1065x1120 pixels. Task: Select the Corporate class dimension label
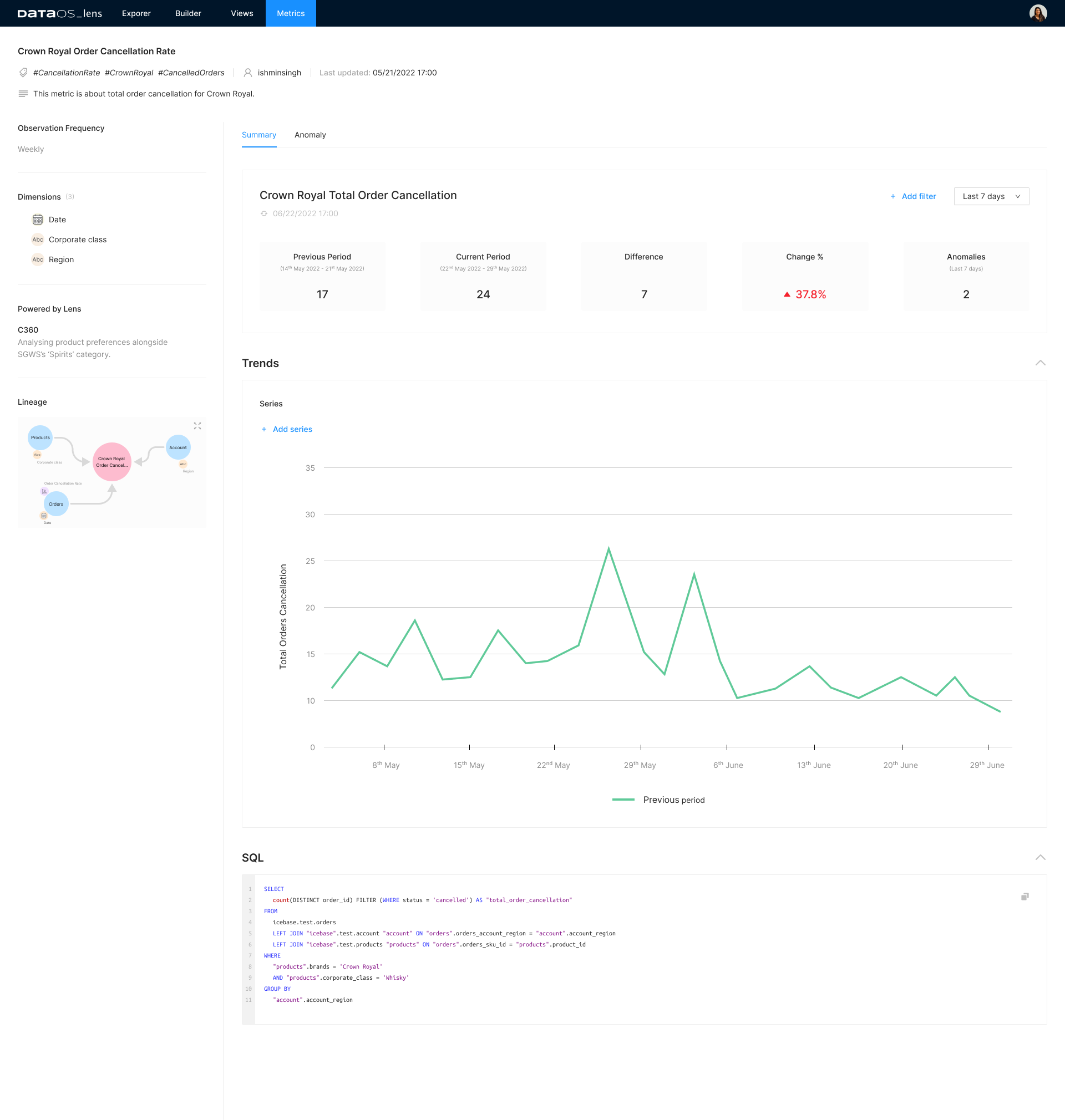coord(78,240)
